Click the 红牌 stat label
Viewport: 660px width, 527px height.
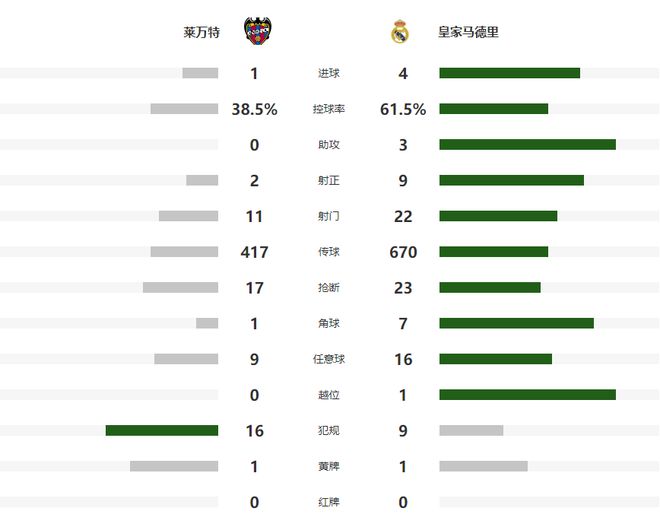pyautogui.click(x=329, y=502)
